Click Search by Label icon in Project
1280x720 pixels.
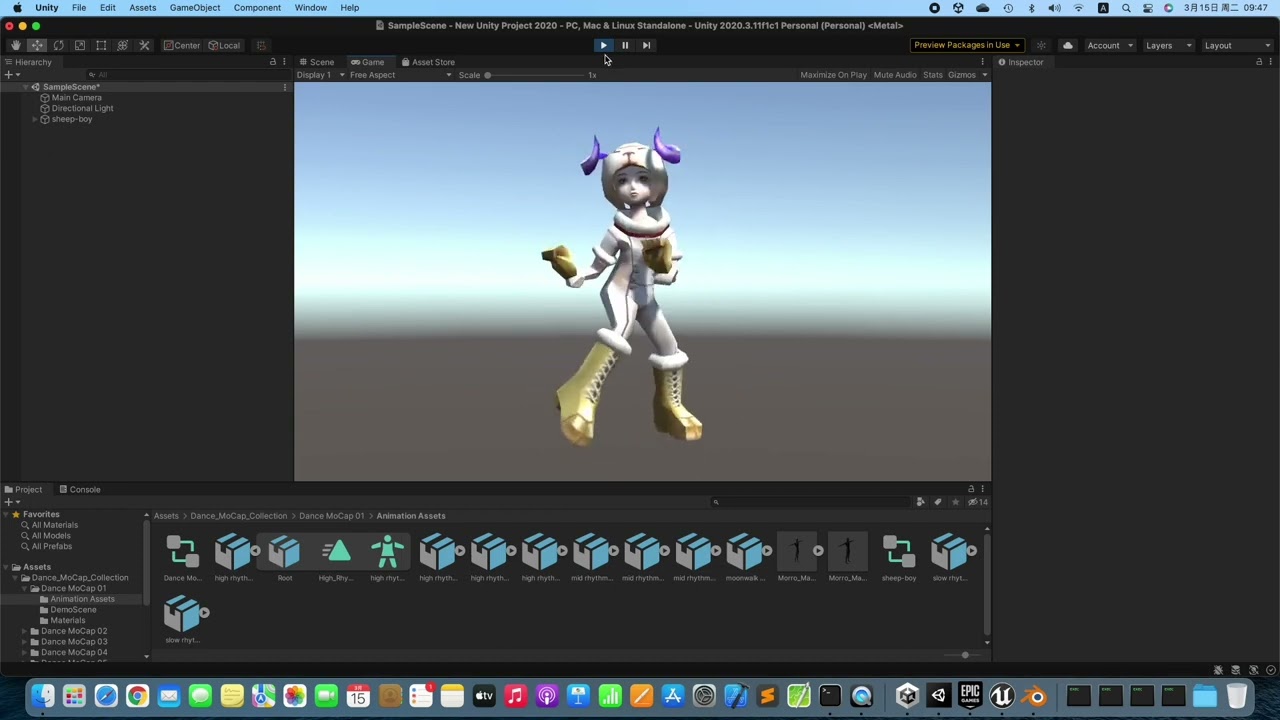(938, 502)
